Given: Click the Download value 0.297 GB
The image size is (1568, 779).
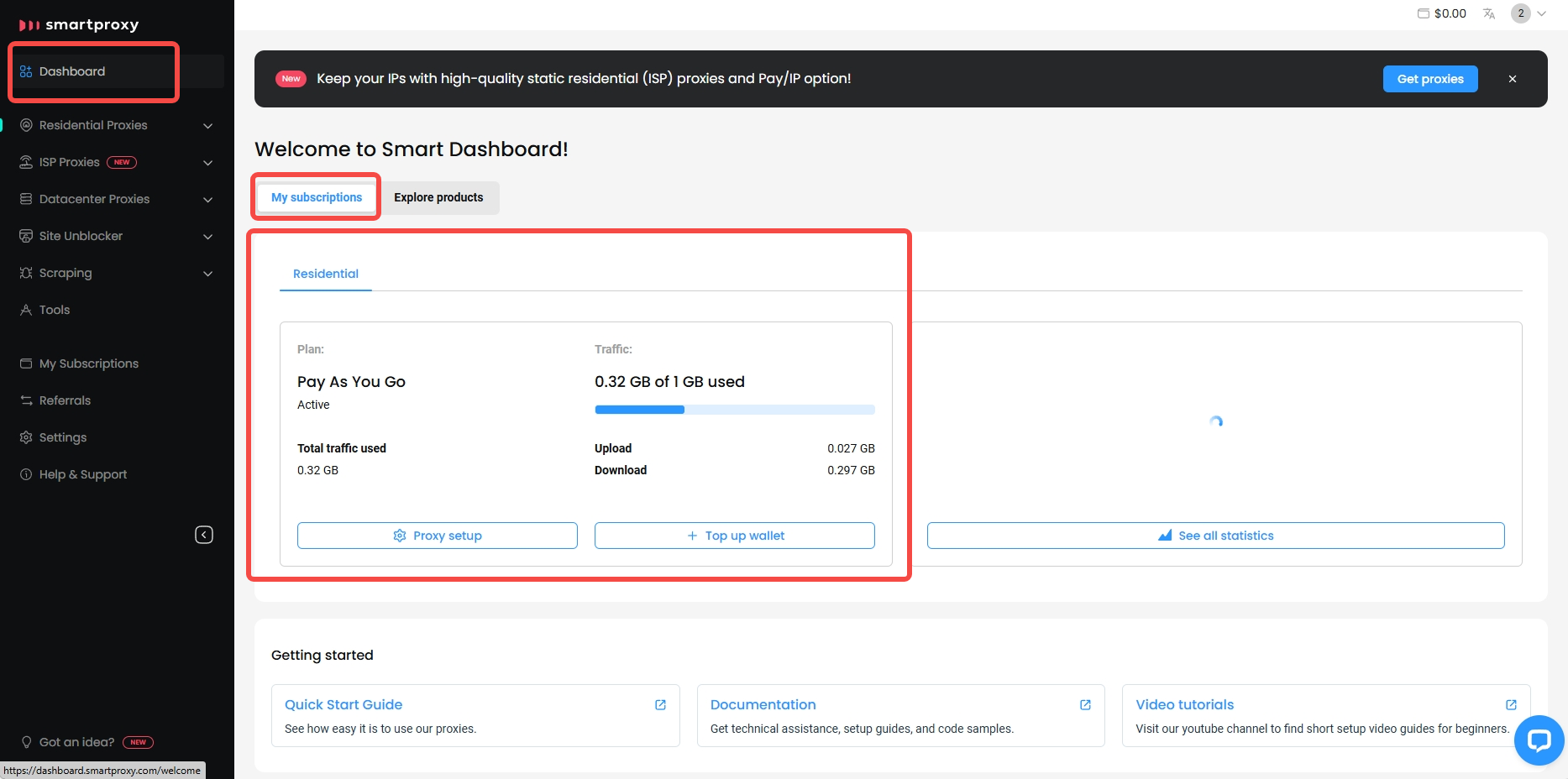Looking at the screenshot, I should click(851, 470).
